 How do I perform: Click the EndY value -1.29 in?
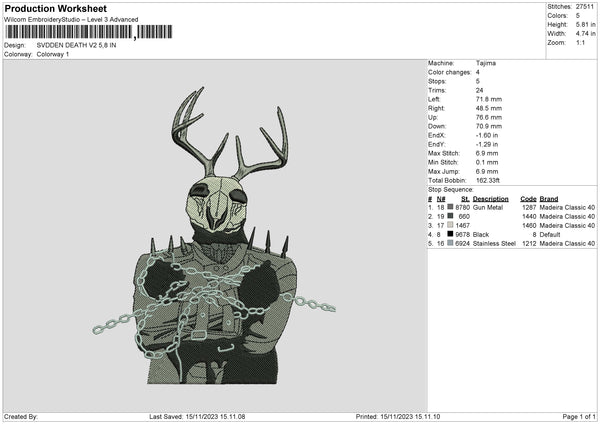click(x=487, y=145)
